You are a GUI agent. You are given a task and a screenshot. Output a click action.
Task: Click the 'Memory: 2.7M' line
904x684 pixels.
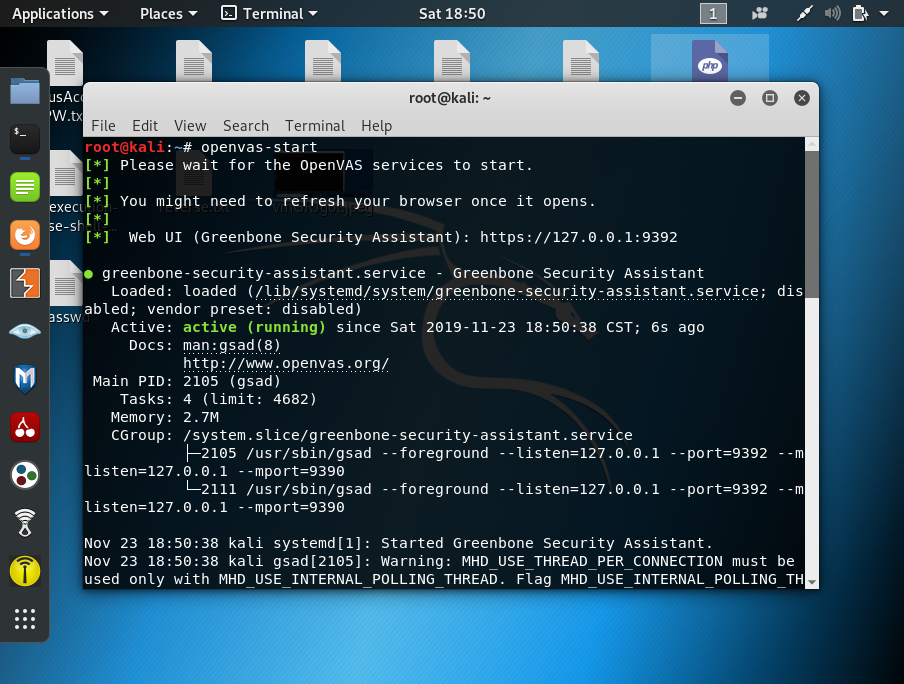pos(164,417)
